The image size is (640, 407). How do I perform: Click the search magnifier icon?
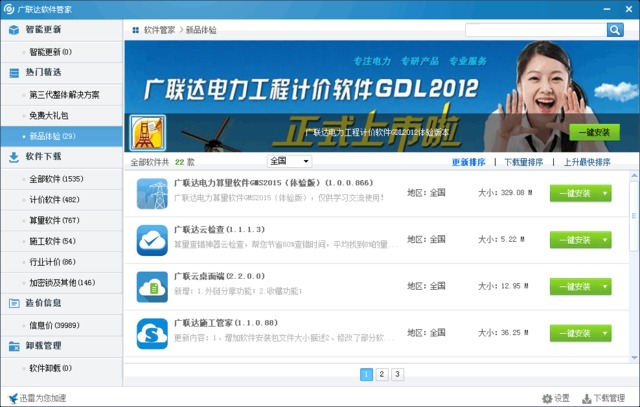point(615,30)
